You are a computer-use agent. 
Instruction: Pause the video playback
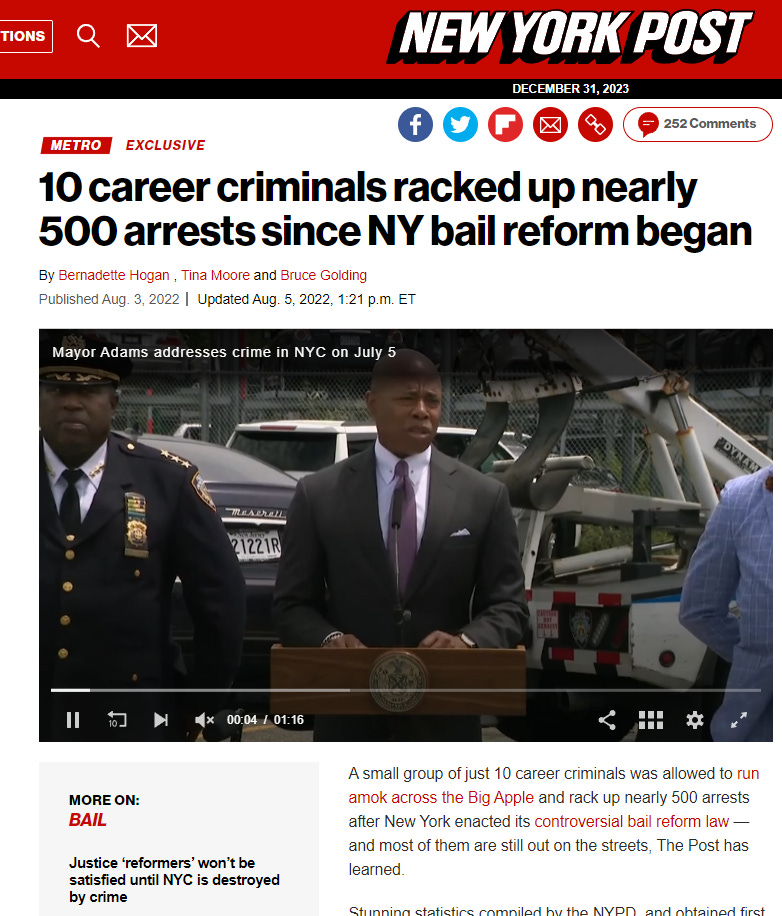tap(73, 720)
